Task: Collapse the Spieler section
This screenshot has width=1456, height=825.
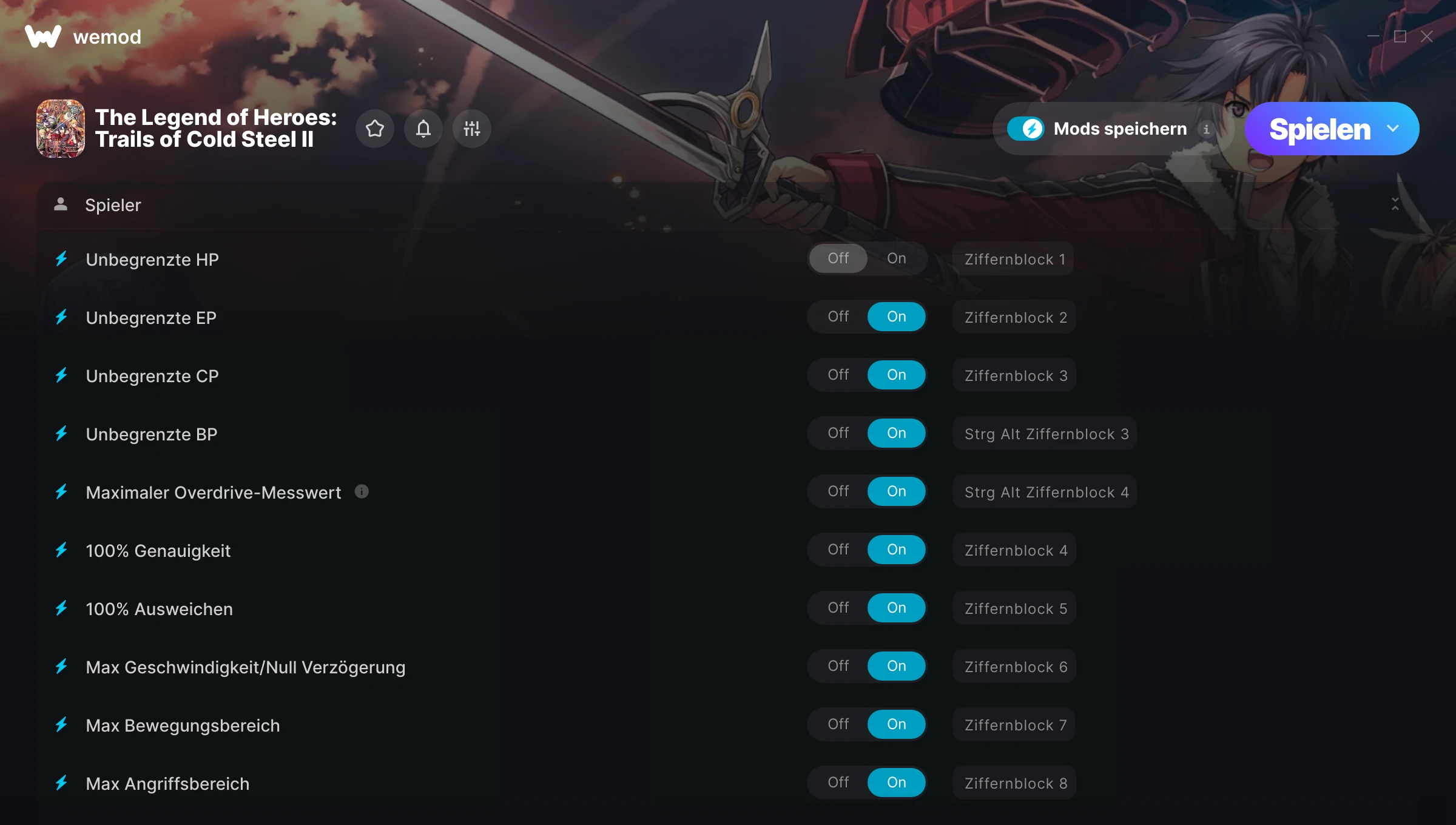Action: [x=1395, y=204]
